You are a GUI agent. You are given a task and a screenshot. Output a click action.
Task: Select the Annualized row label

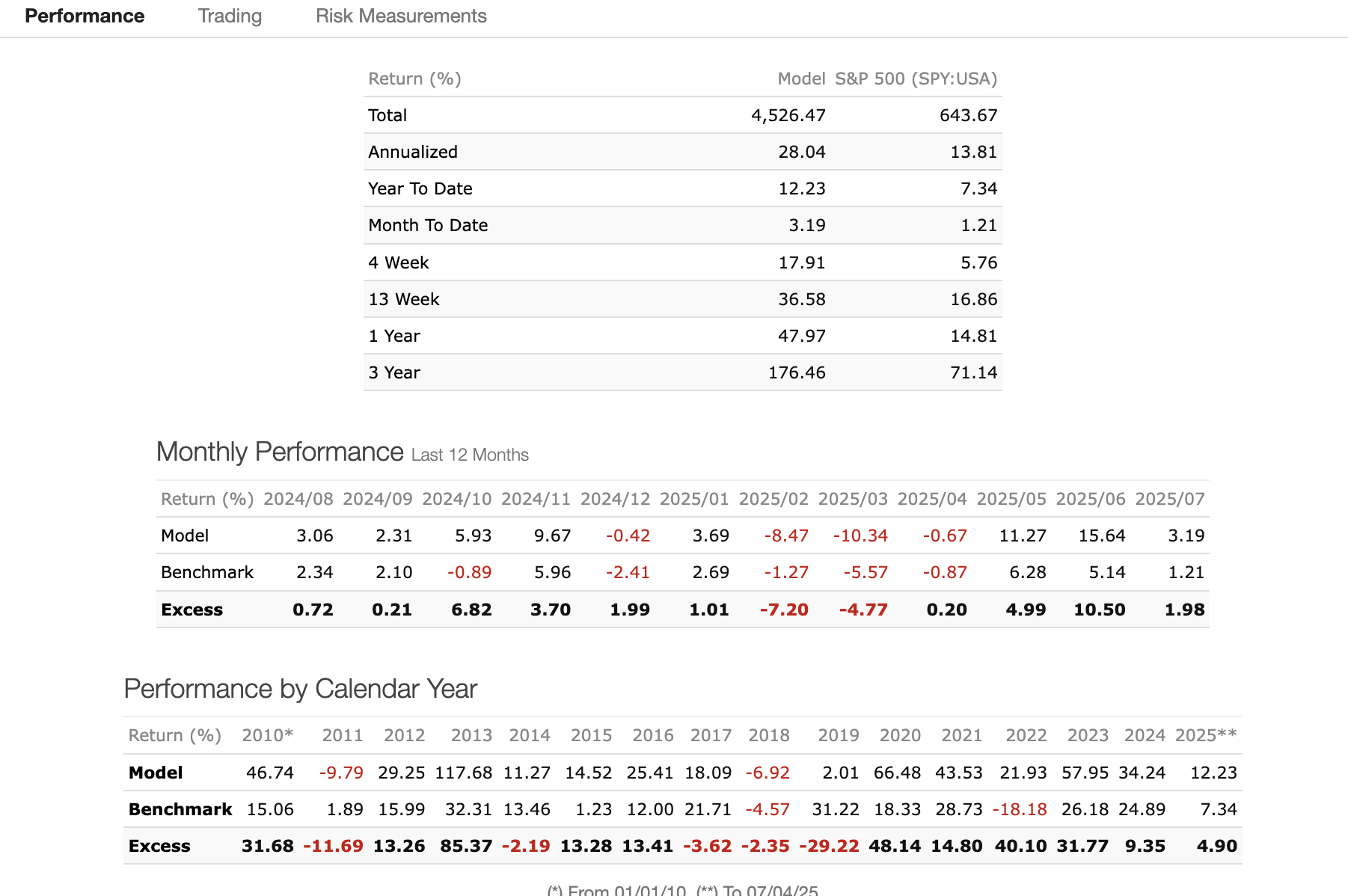[x=413, y=152]
